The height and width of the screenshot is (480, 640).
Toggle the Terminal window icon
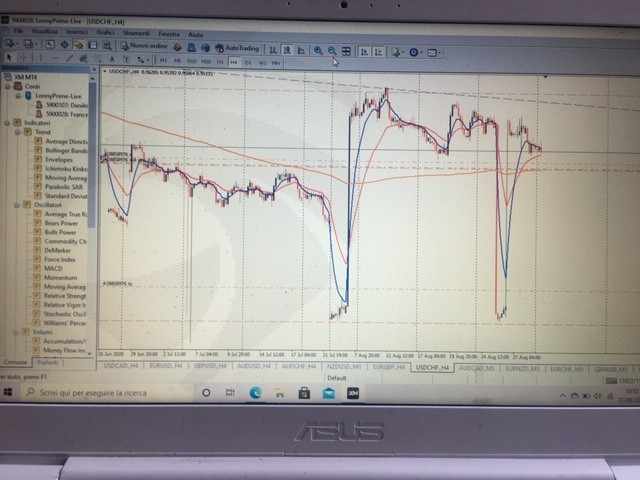pos(93,45)
